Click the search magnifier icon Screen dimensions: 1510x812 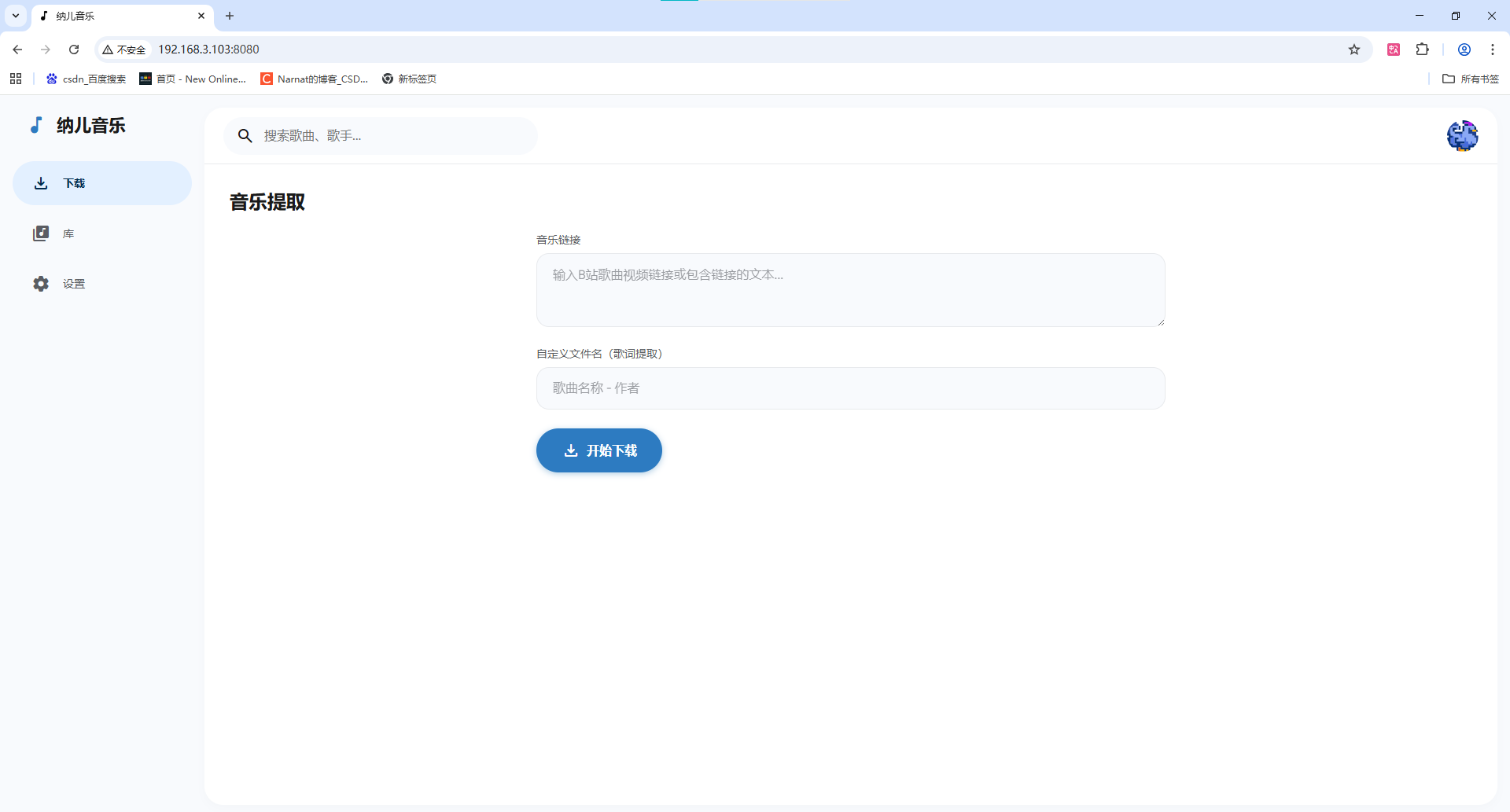(245, 136)
